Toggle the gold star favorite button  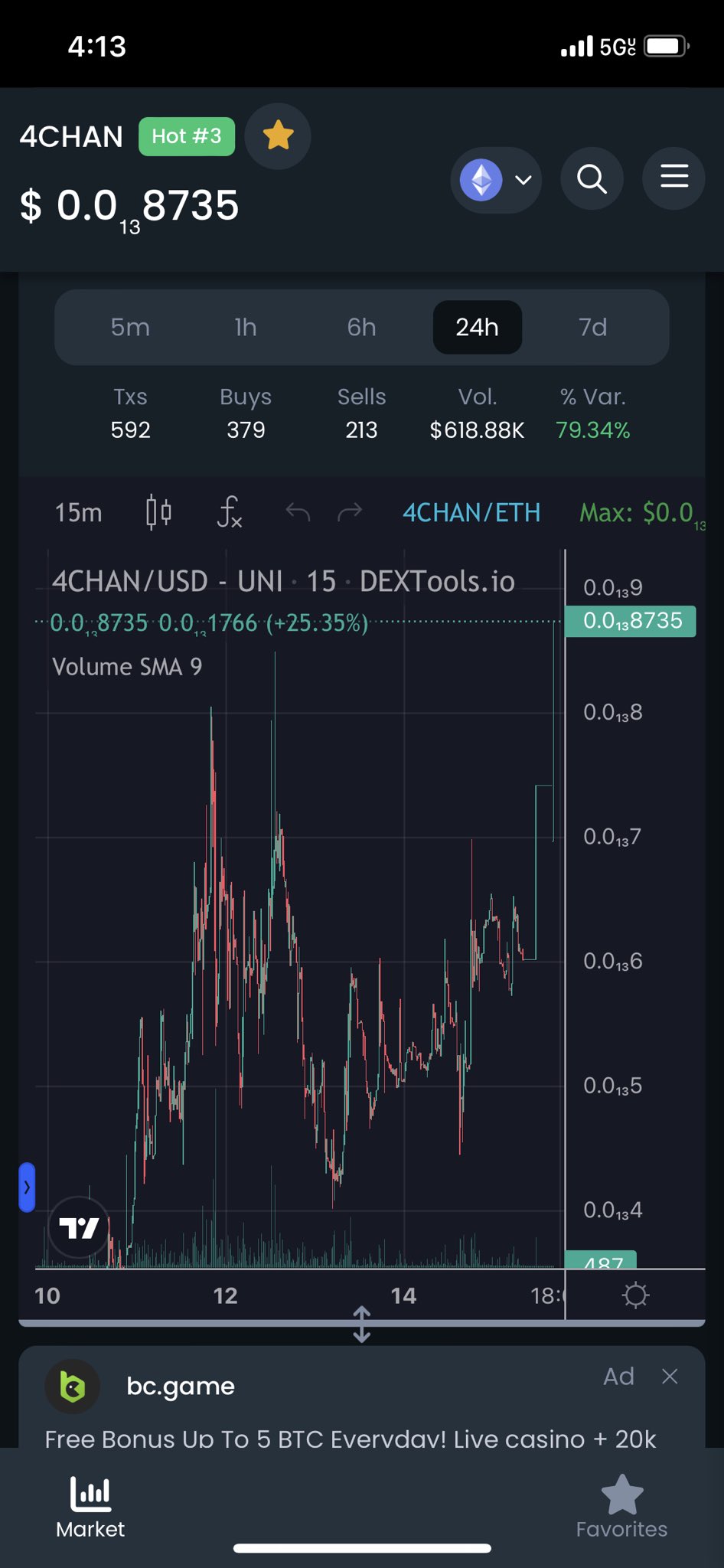click(278, 136)
